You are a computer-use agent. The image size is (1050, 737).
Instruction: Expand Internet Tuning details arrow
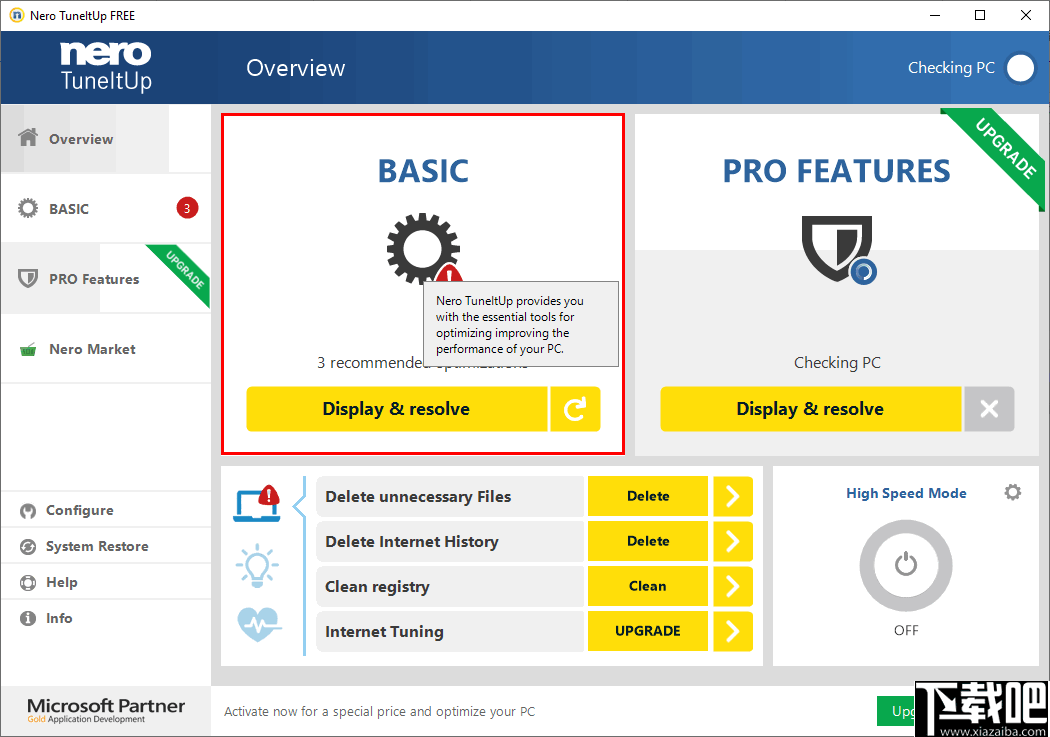[x=733, y=631]
